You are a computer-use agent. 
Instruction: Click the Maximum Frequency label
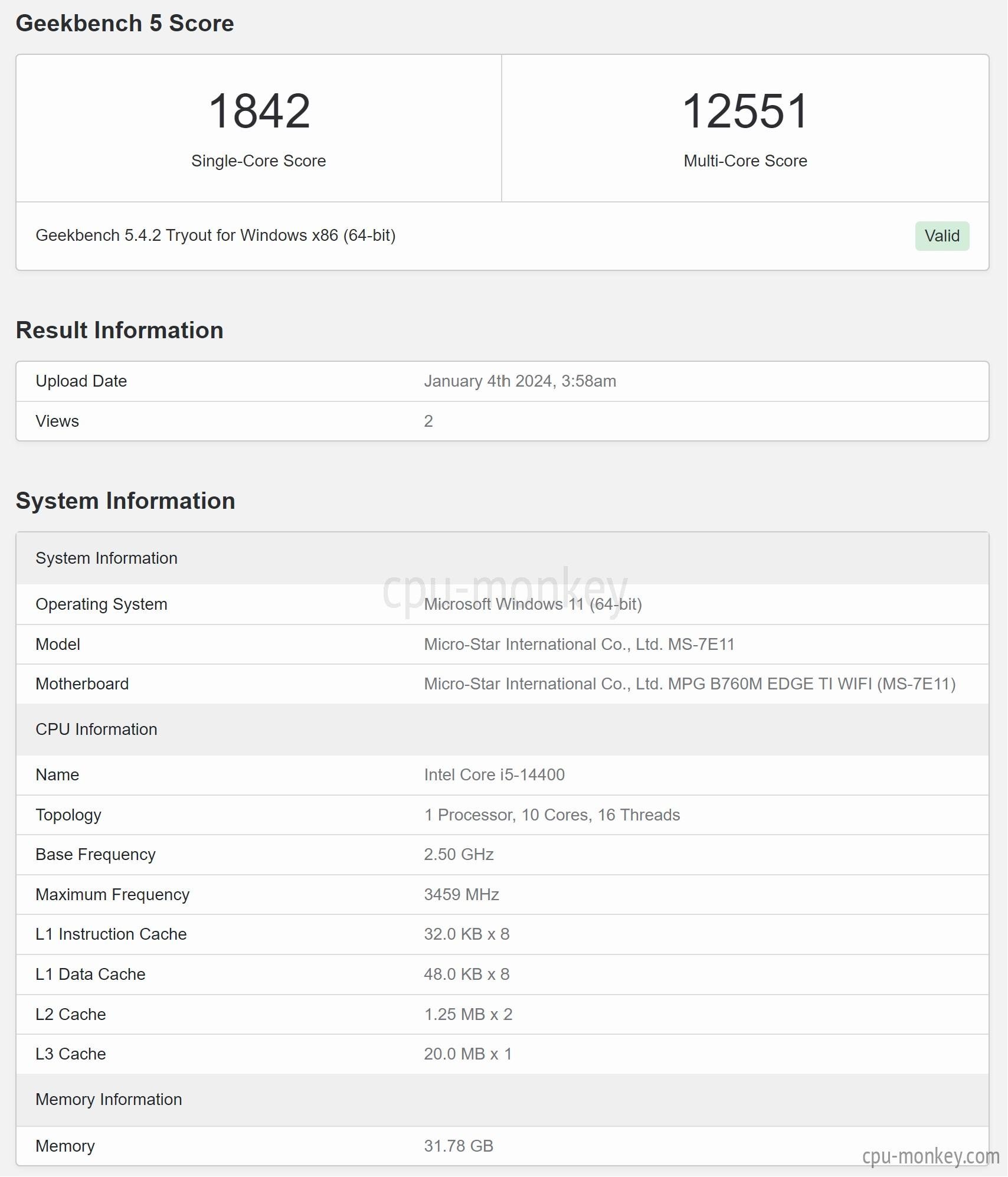point(113,895)
